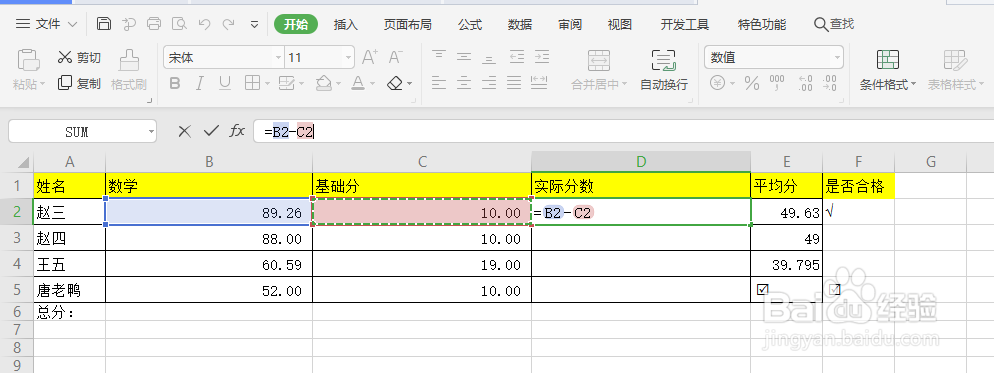
Task: Switch to the 数据 tab
Action: tap(520, 25)
